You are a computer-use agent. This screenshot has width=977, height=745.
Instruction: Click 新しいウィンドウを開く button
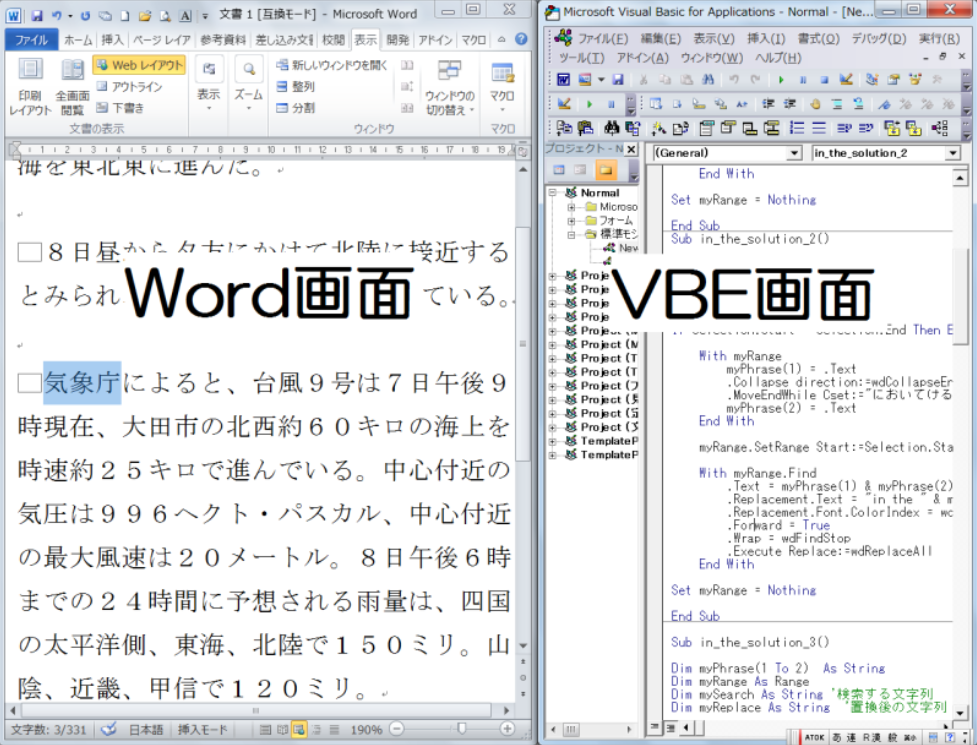330,65
